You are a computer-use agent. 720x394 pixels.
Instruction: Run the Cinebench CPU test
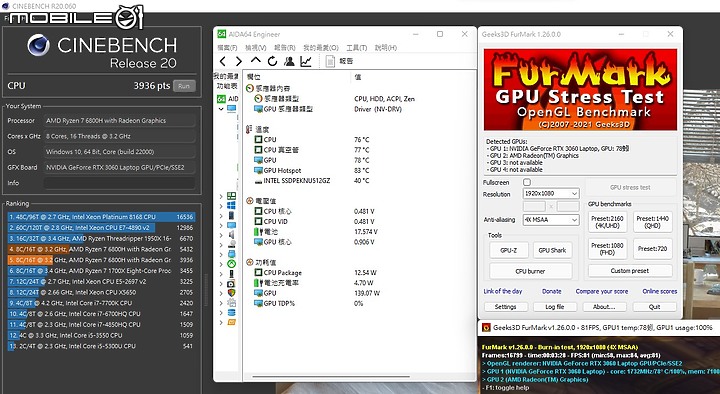pyautogui.click(x=184, y=86)
